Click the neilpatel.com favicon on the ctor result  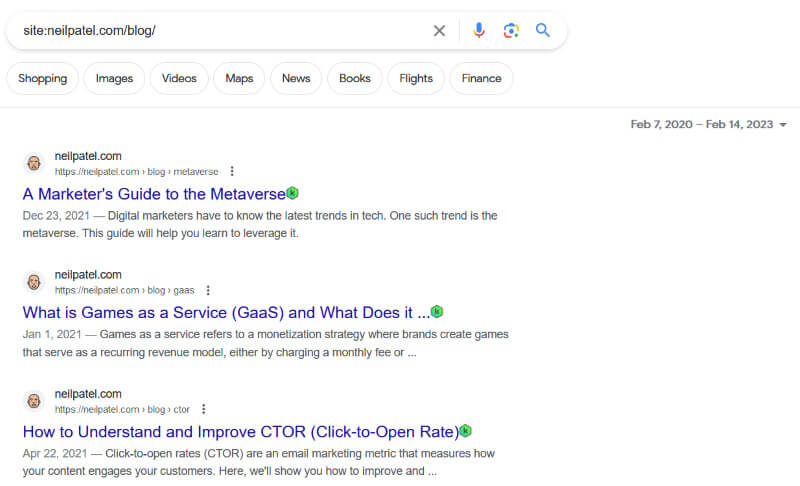click(x=34, y=401)
